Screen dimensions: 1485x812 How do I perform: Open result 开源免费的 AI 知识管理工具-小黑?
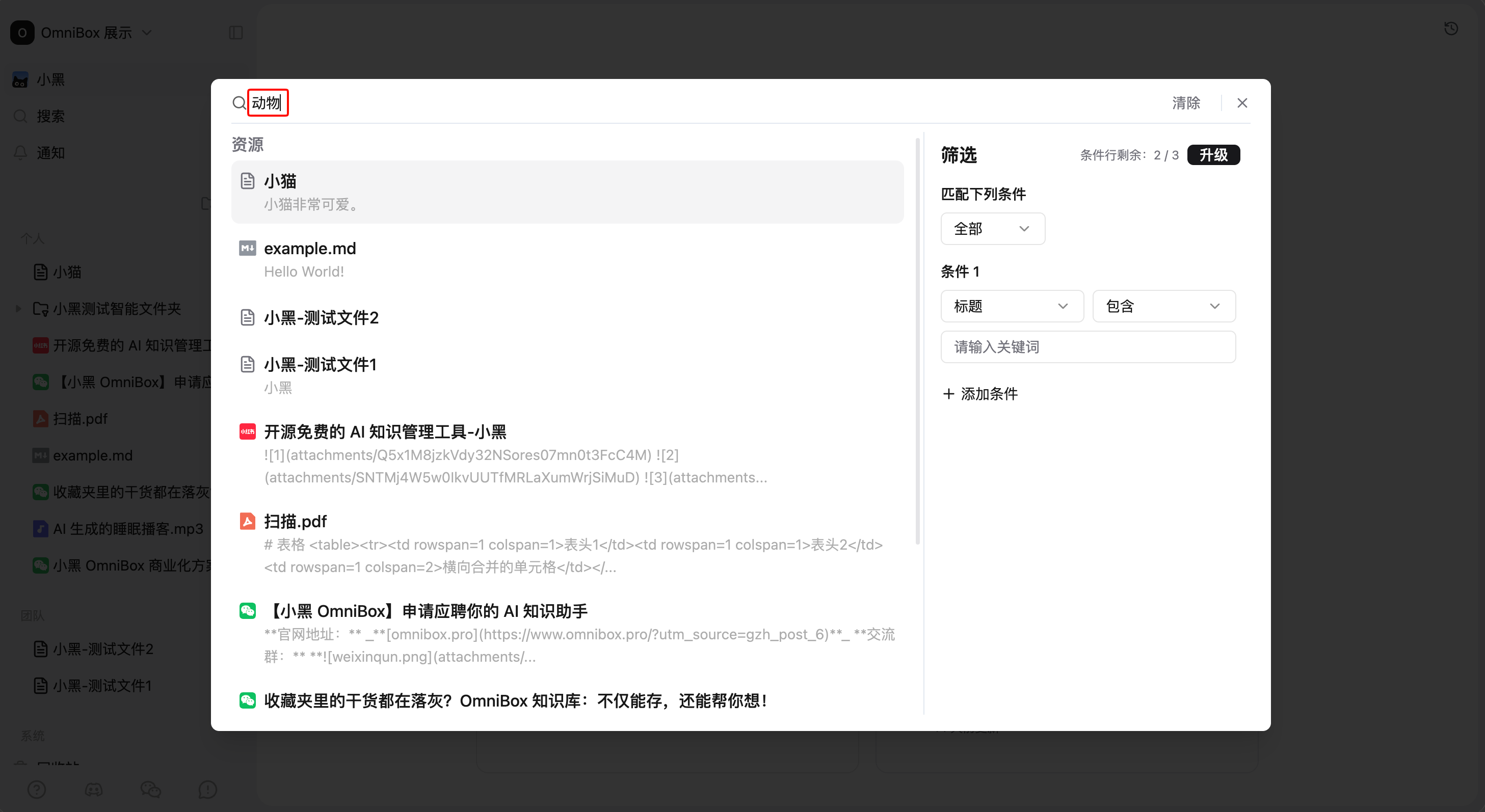567,454
